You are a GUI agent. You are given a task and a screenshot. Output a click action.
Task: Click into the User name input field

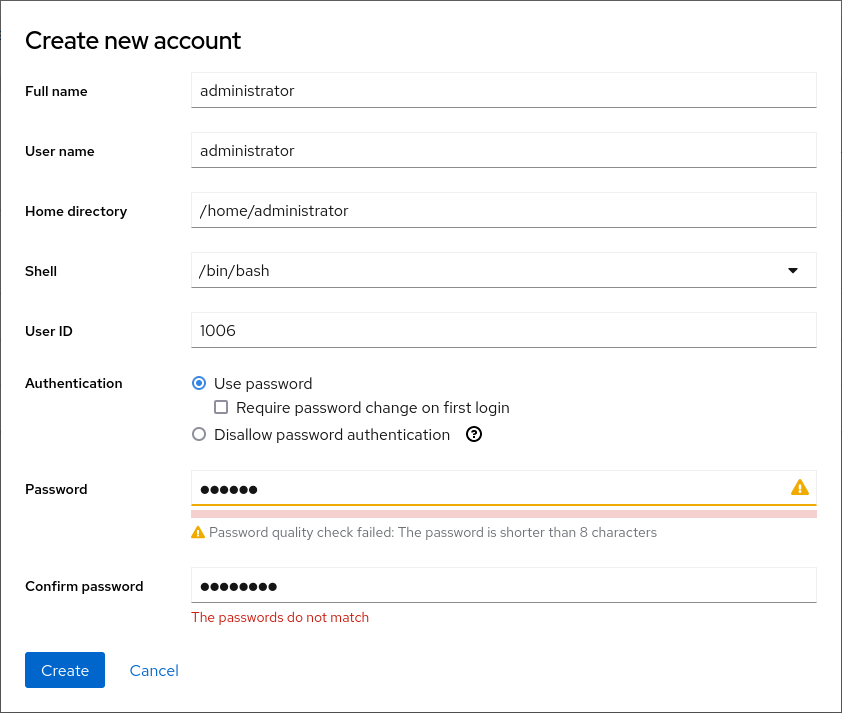pos(503,151)
